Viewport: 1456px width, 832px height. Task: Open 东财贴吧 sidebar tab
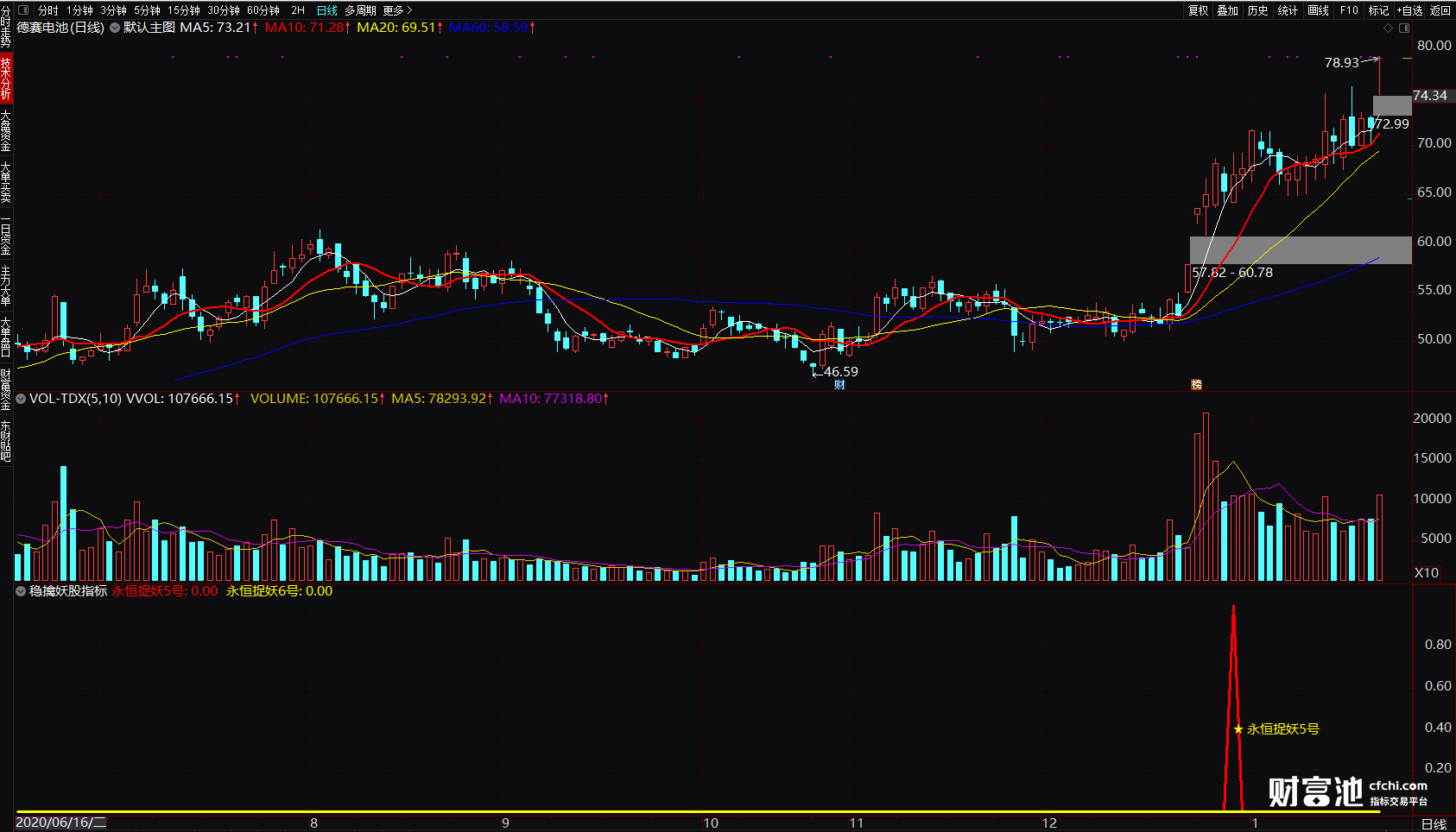[x=6, y=441]
